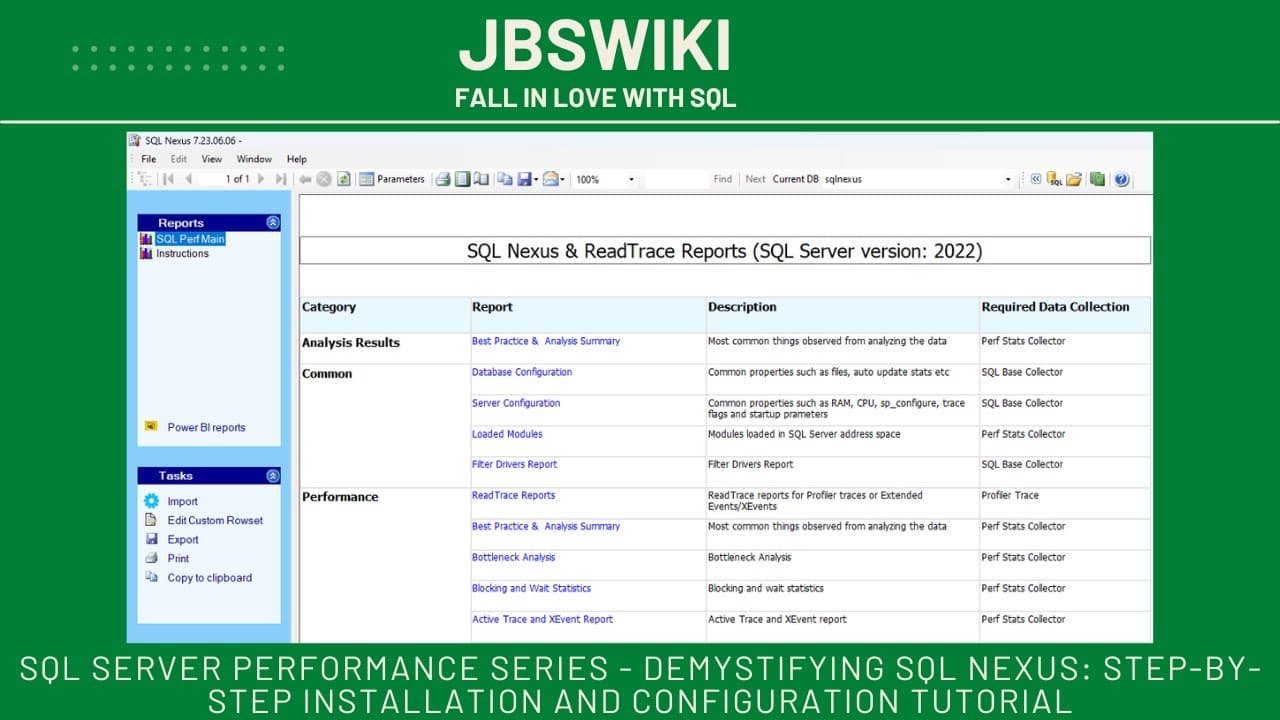Open Blocking and Wait Statistics report

[531, 588]
